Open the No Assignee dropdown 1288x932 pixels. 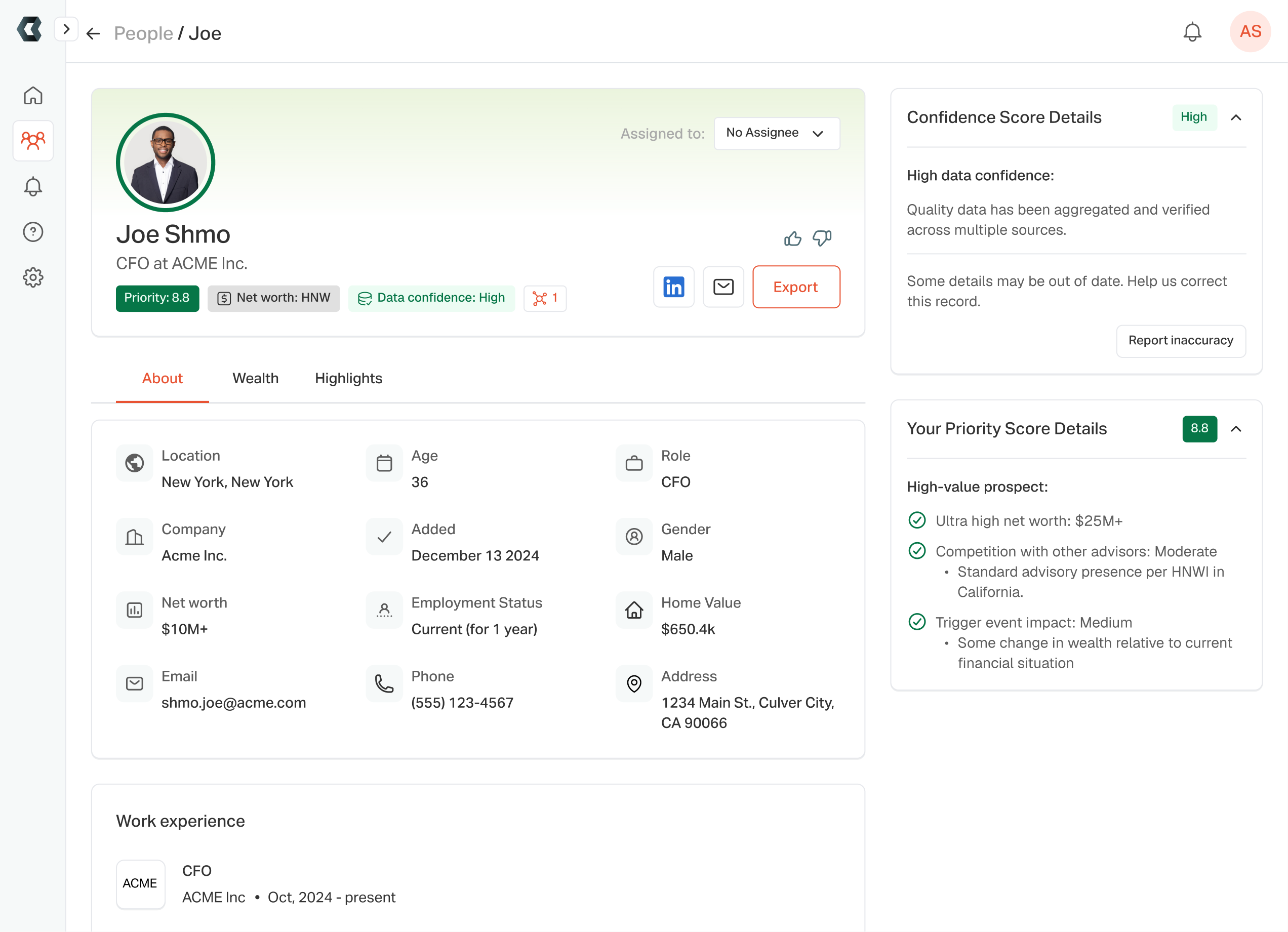776,133
